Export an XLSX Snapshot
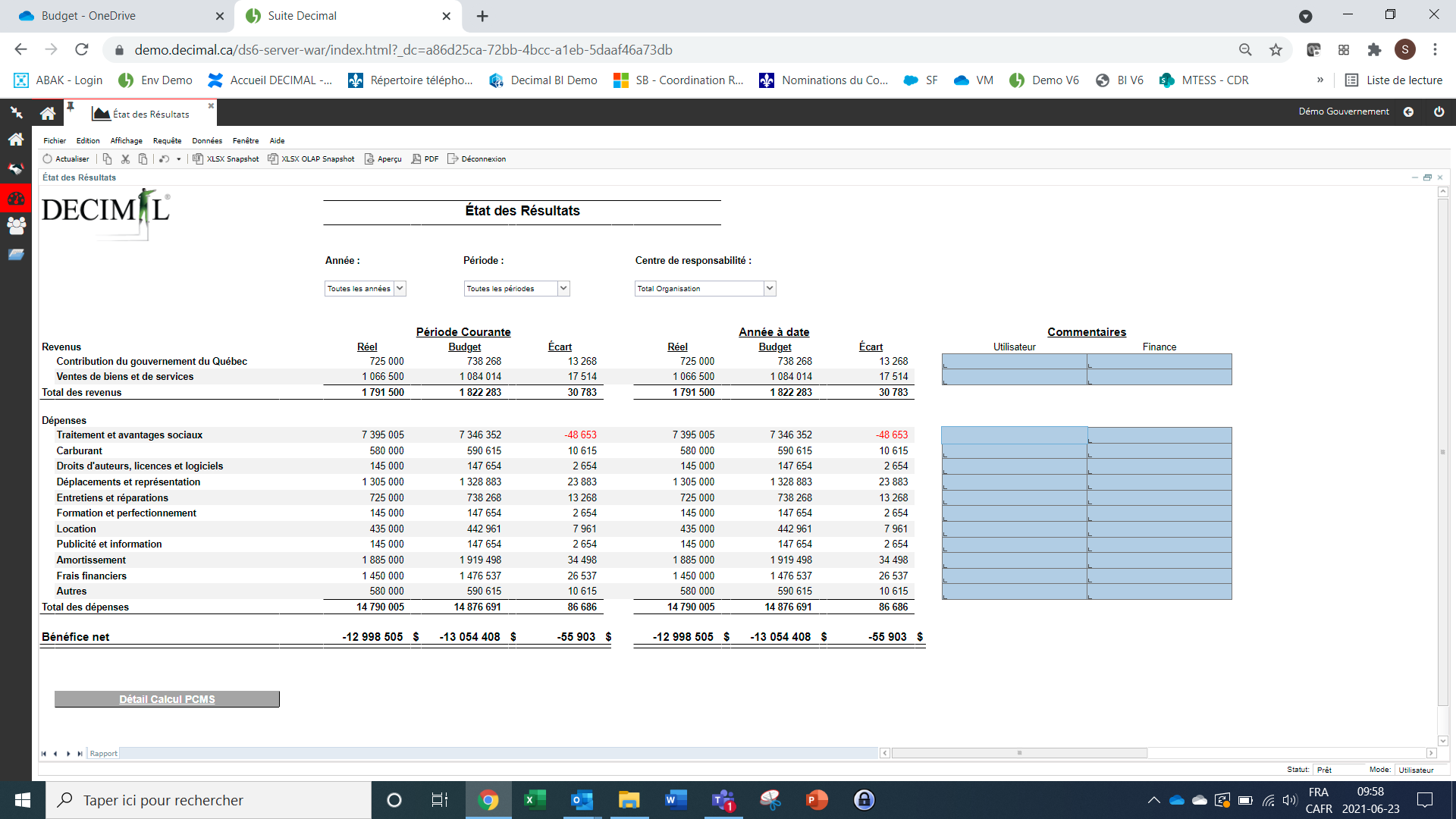Image resolution: width=1456 pixels, height=819 pixels. click(225, 159)
